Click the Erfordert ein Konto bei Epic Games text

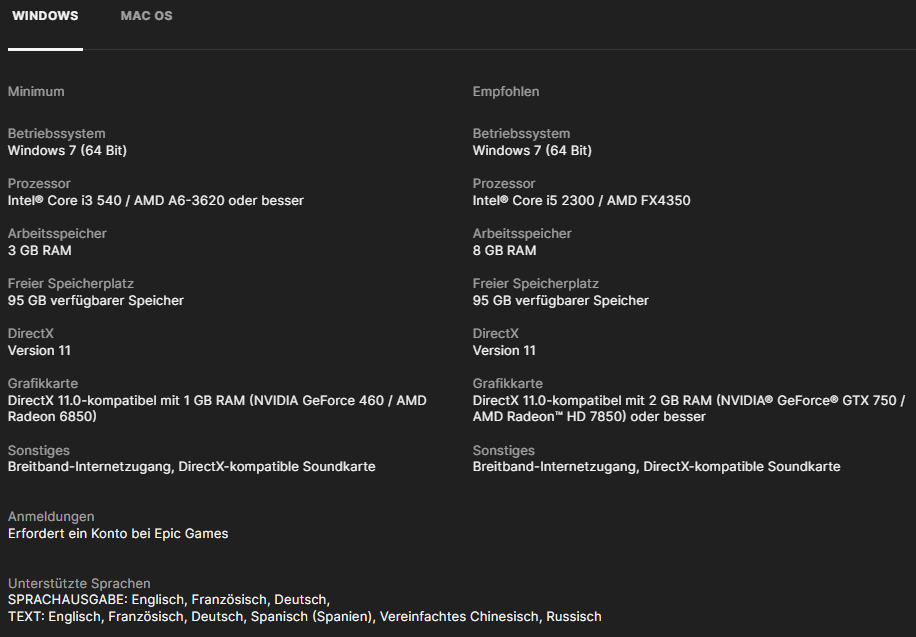(x=118, y=533)
